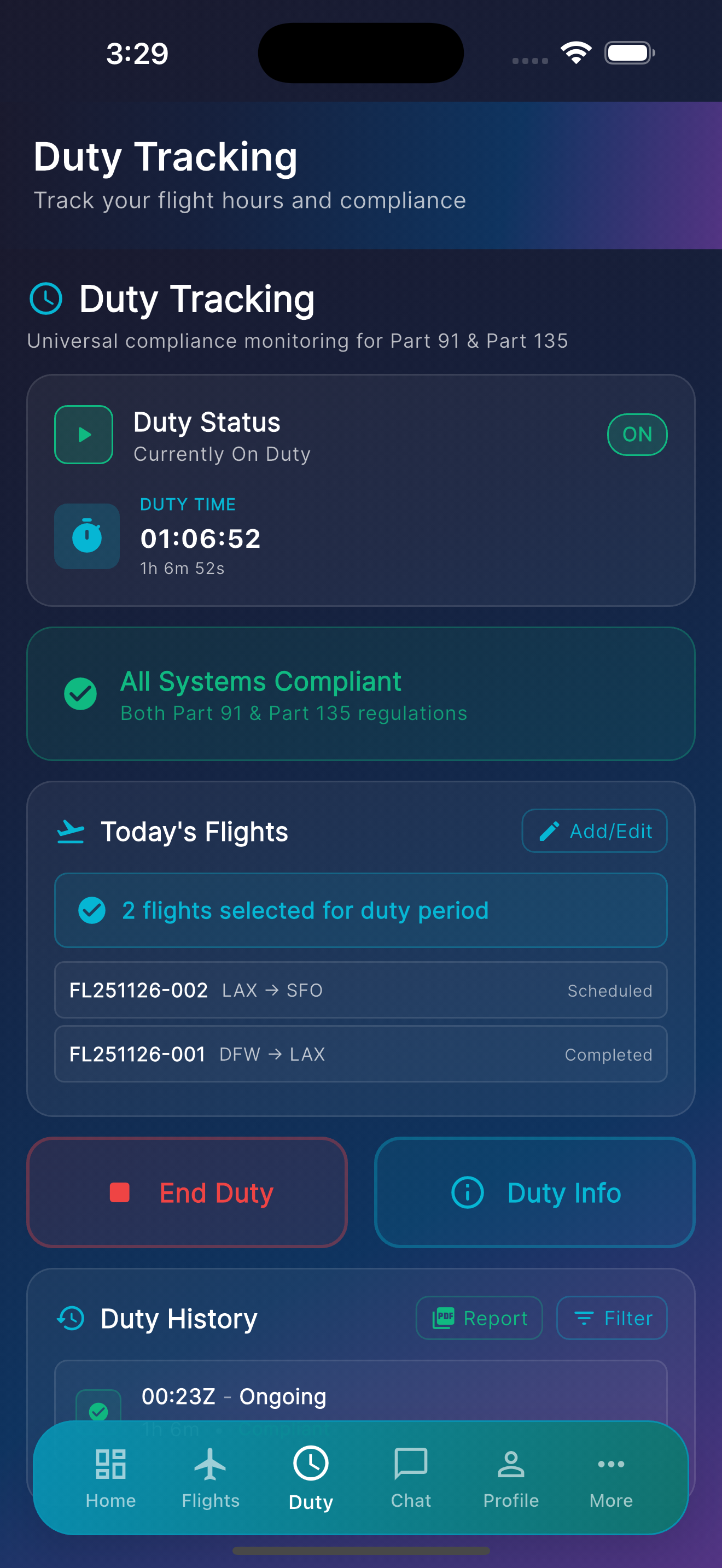Click the info icon on Duty Info button
This screenshot has height=1568, width=722.
tap(468, 1192)
